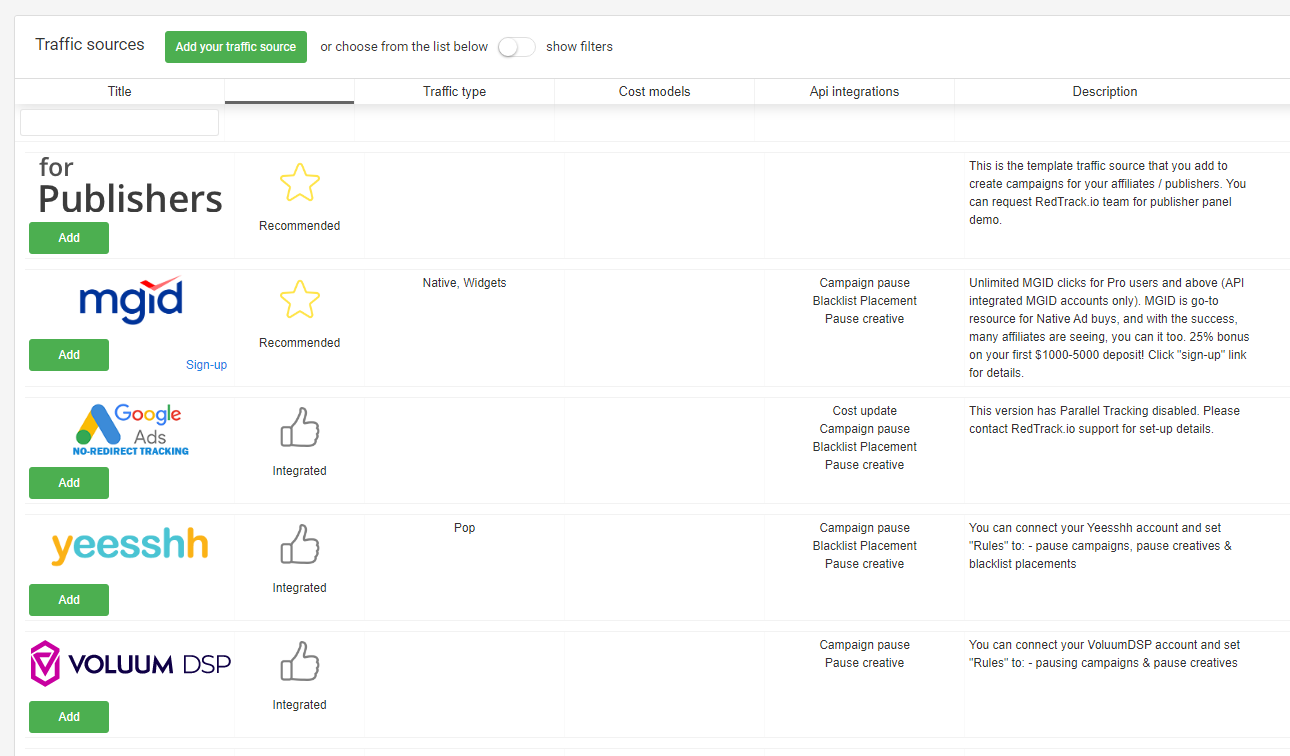1290x756 pixels.
Task: Click the Voluum DSP logo
Action: coord(130,664)
